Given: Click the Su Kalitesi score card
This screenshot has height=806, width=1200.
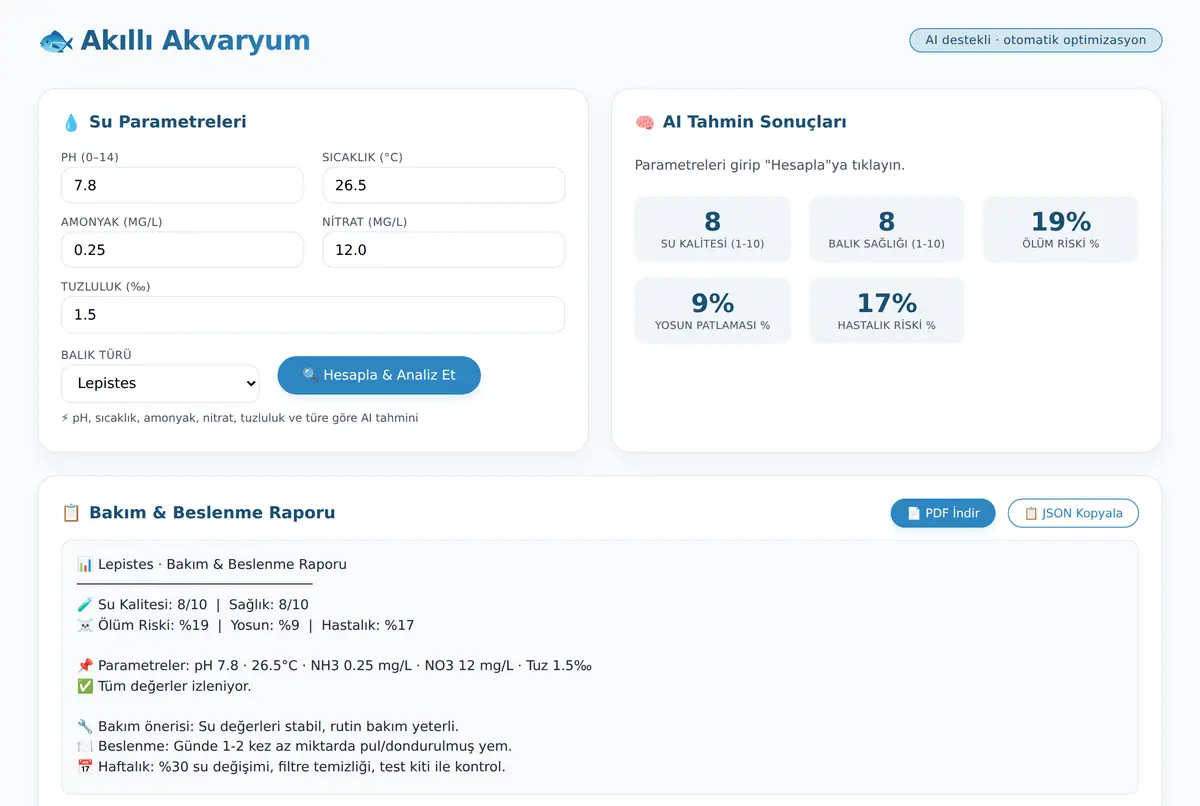Looking at the screenshot, I should point(713,229).
